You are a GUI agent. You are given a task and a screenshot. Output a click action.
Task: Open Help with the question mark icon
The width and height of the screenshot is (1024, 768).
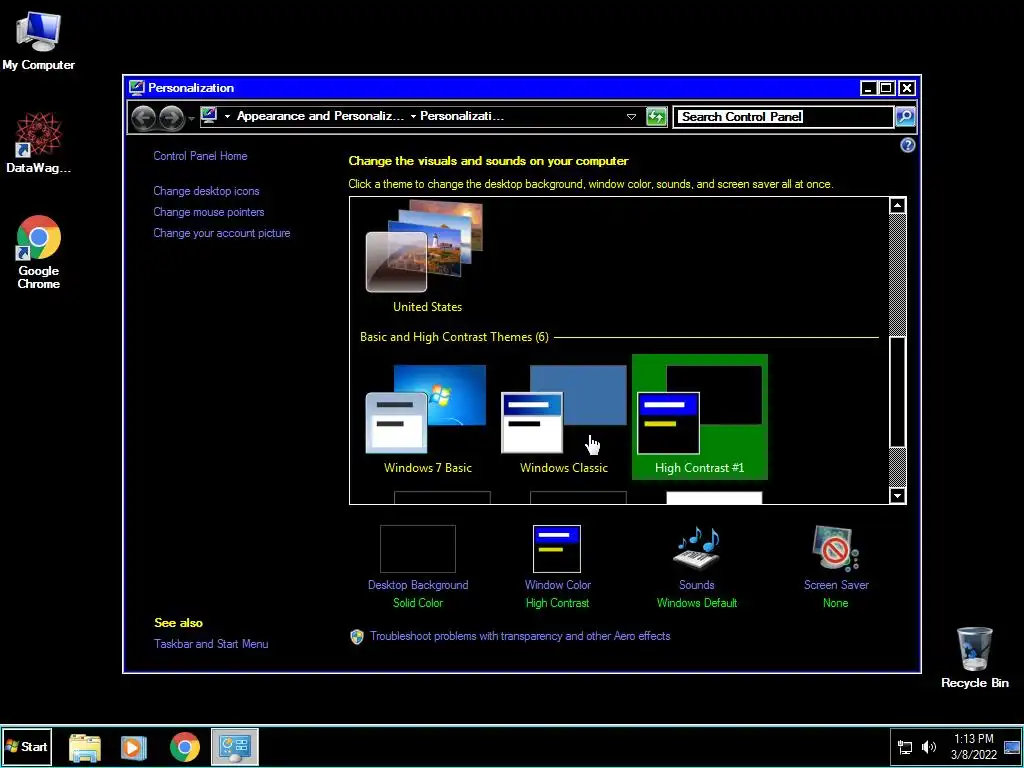[907, 145]
